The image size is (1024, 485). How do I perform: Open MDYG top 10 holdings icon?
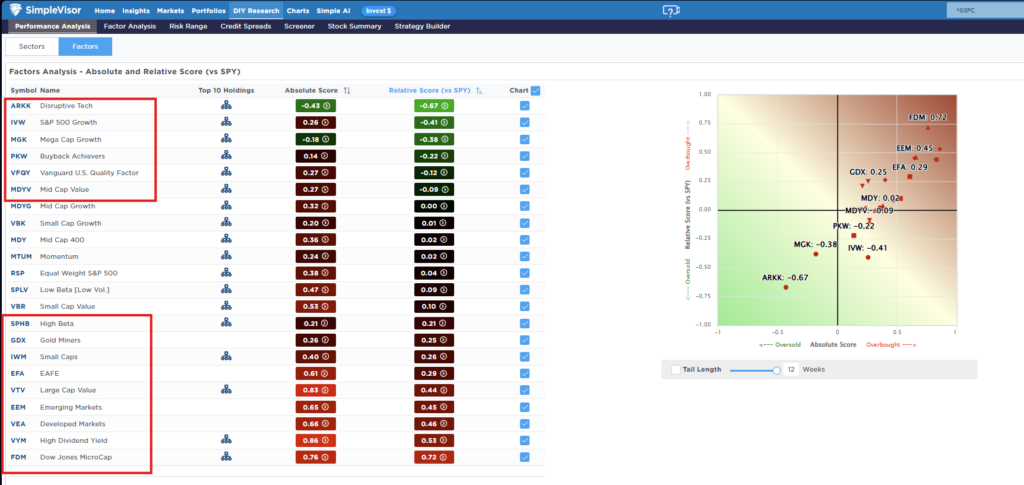[226, 206]
